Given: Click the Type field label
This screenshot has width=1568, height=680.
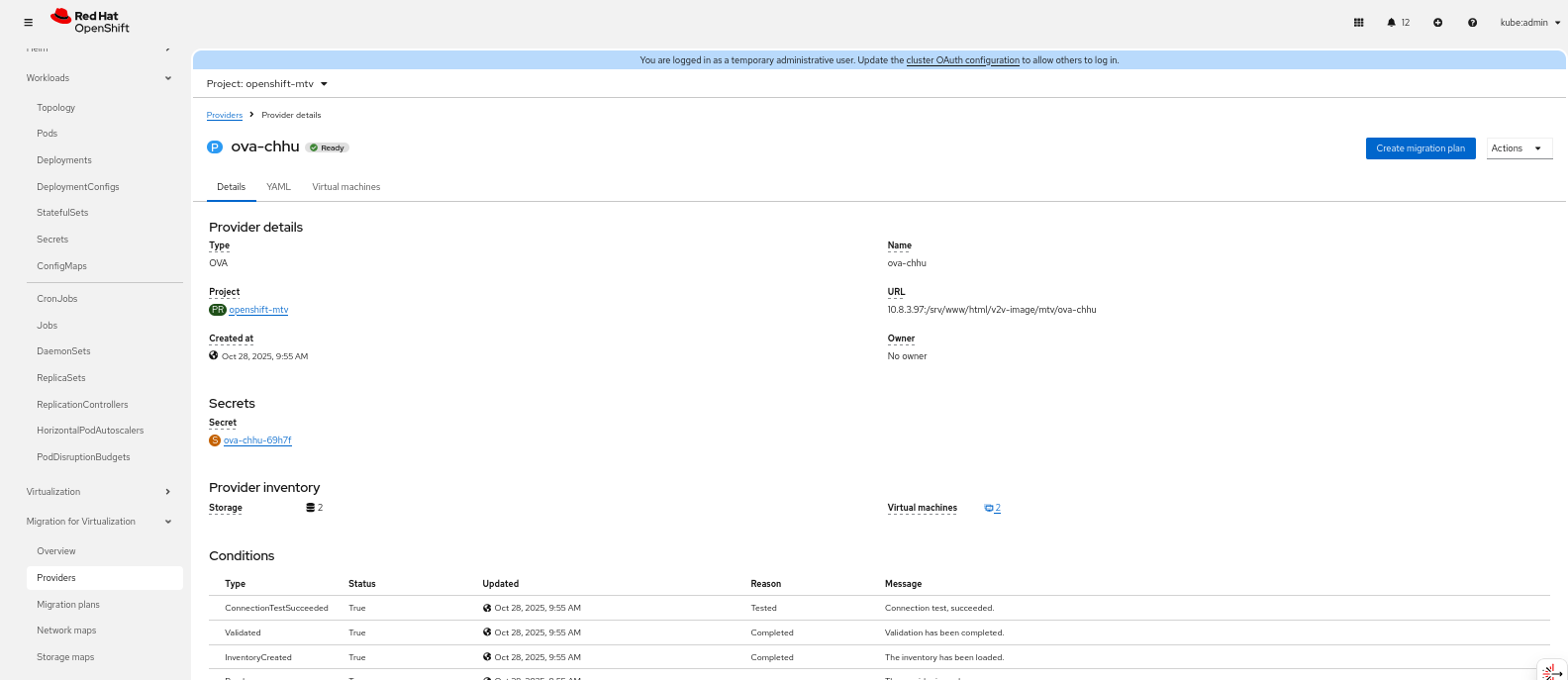Looking at the screenshot, I should click(219, 245).
